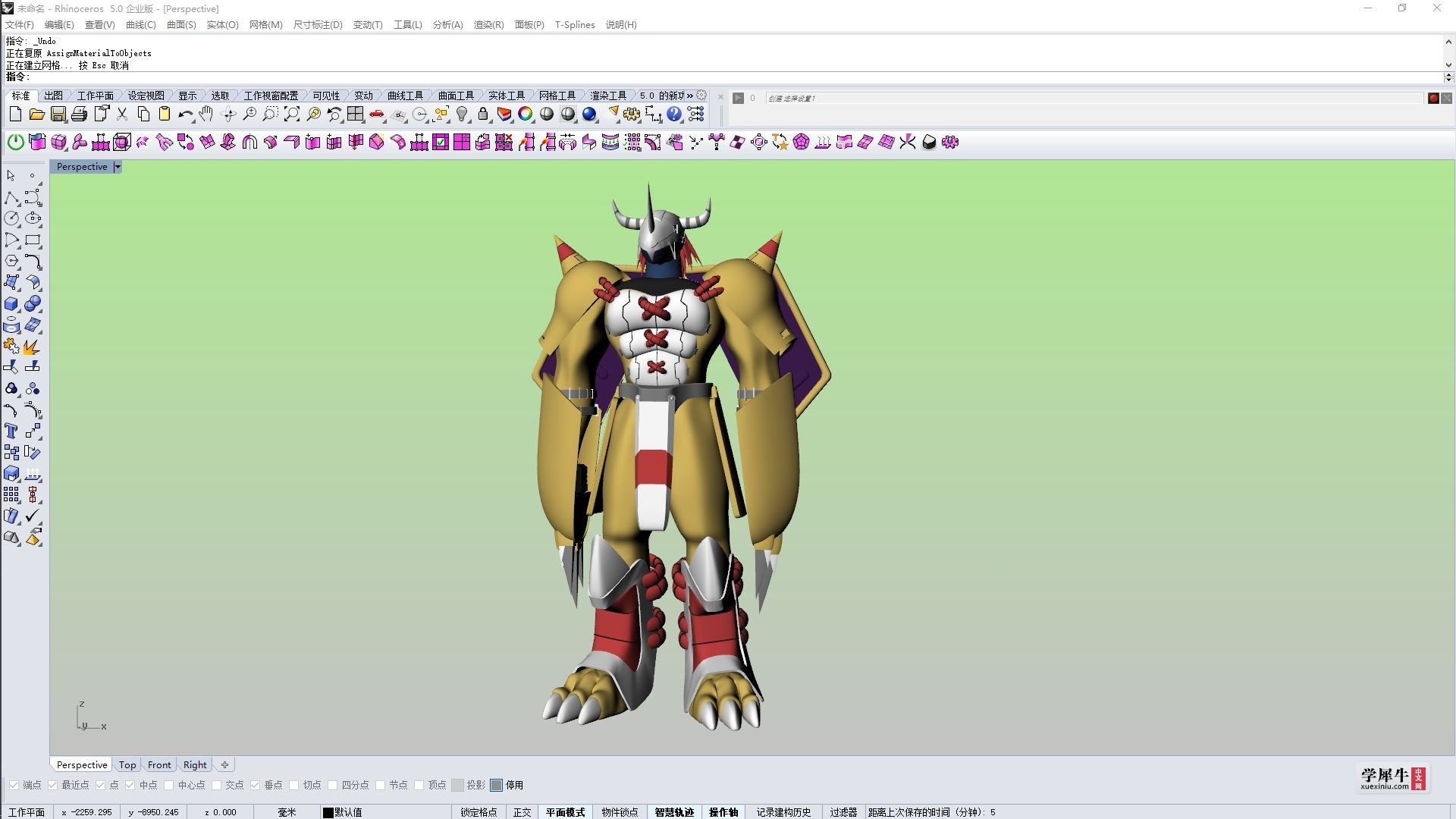
Task: Toggle the 停用 disable osnap button
Action: (497, 785)
